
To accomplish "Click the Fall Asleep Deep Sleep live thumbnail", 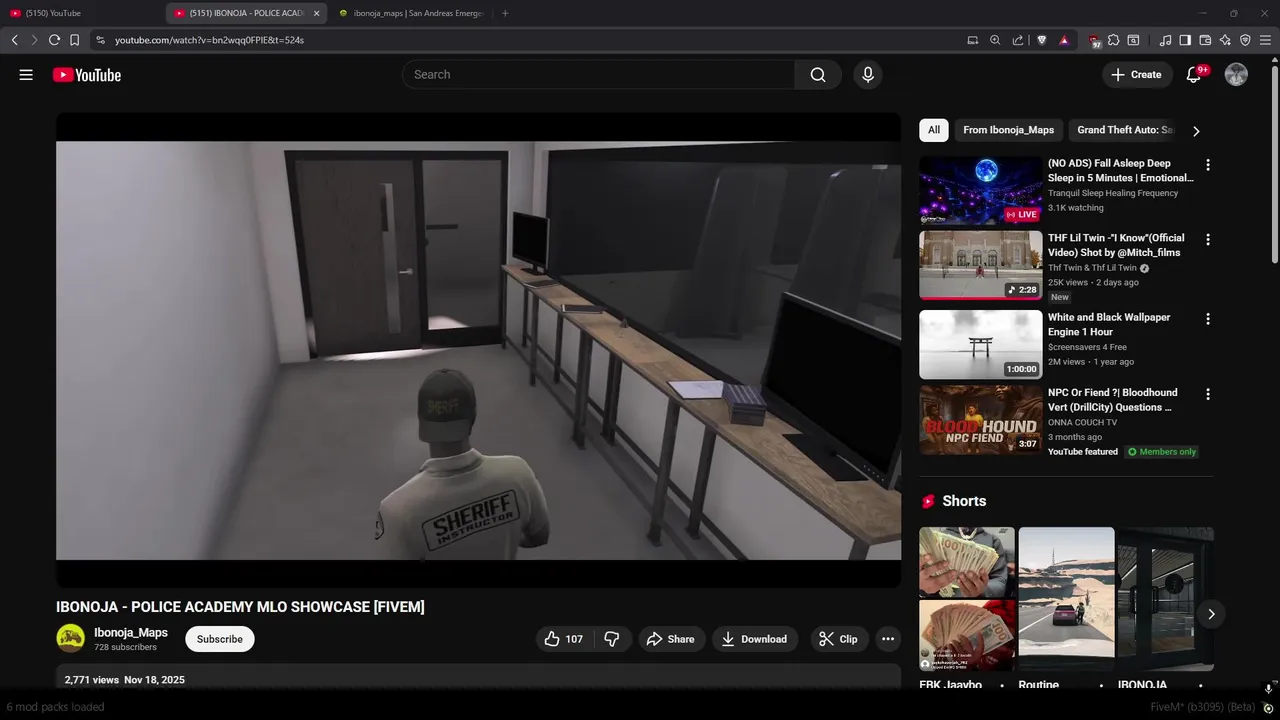I will 981,190.
